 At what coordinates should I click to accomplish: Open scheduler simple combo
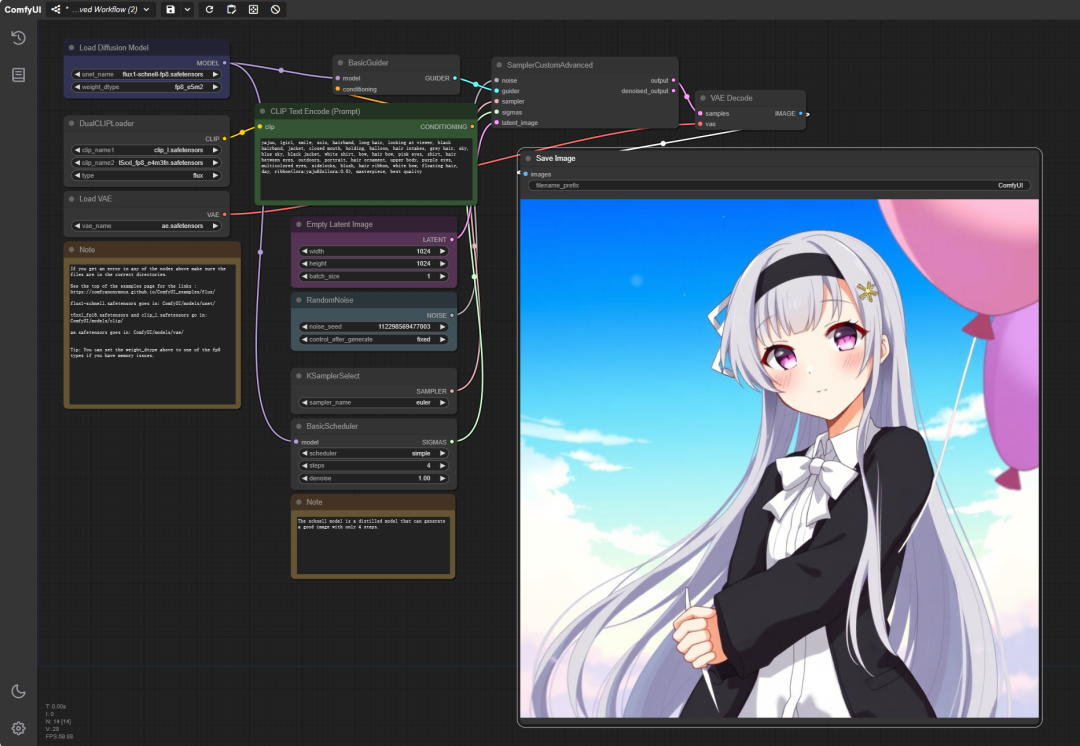373,453
